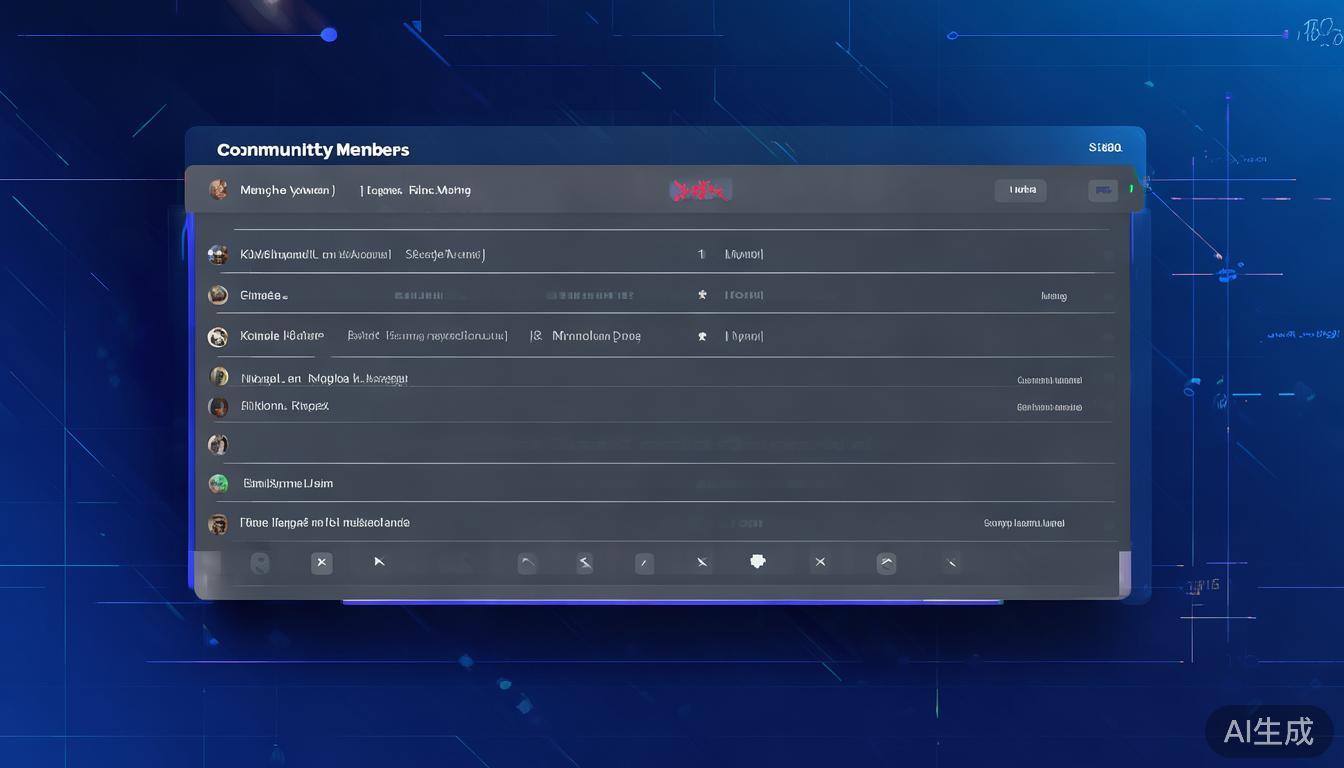Viewport: 1344px width, 768px height.
Task: Select the top member row starting with Menghe
Action: point(288,190)
